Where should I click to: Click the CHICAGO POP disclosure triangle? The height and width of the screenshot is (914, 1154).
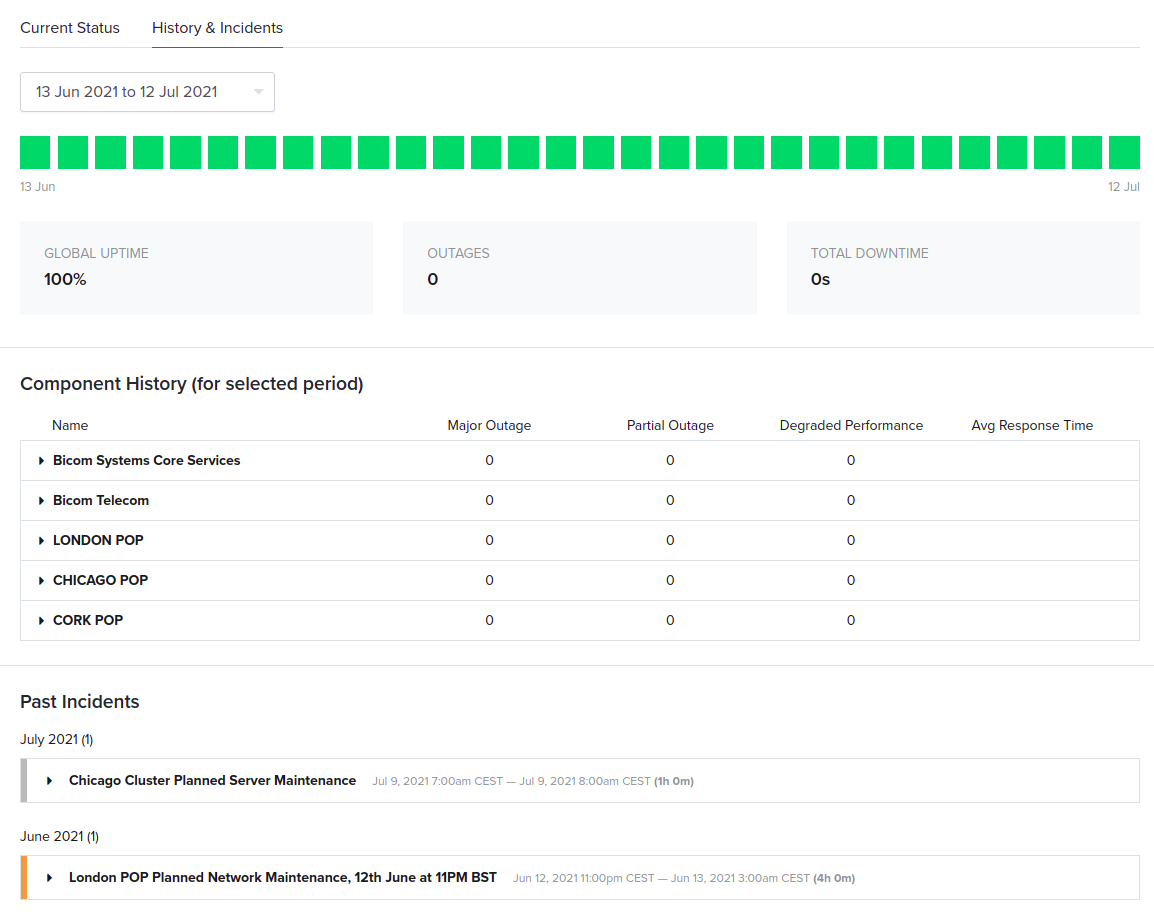[x=39, y=580]
